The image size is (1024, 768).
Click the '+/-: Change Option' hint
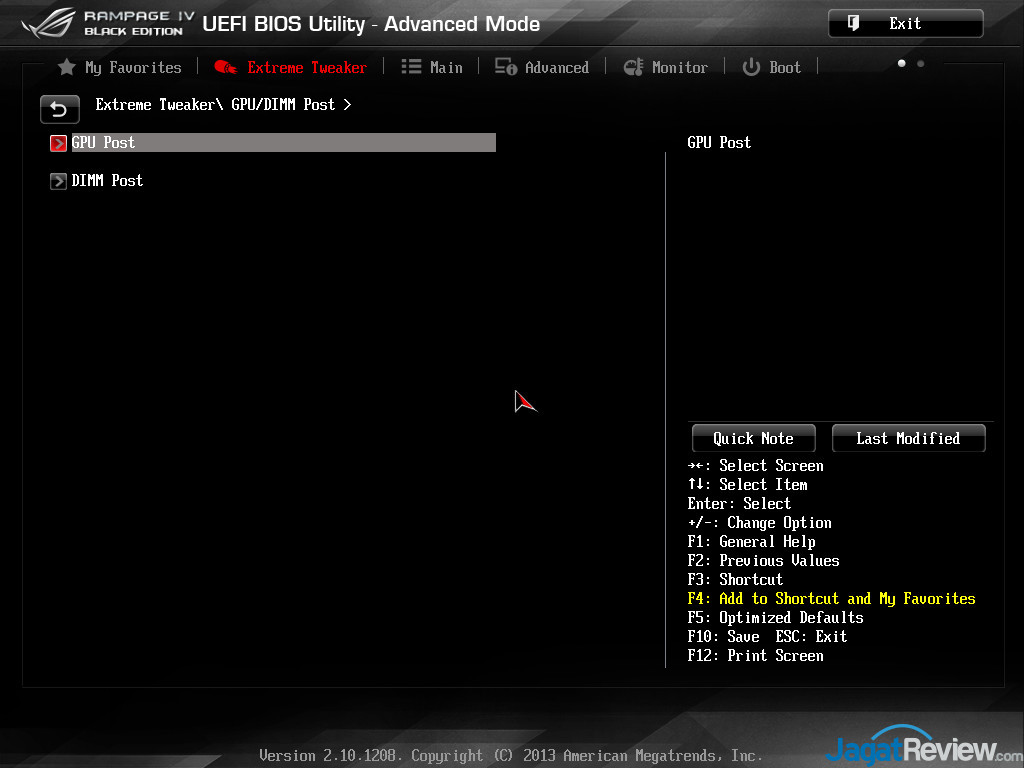click(760, 522)
